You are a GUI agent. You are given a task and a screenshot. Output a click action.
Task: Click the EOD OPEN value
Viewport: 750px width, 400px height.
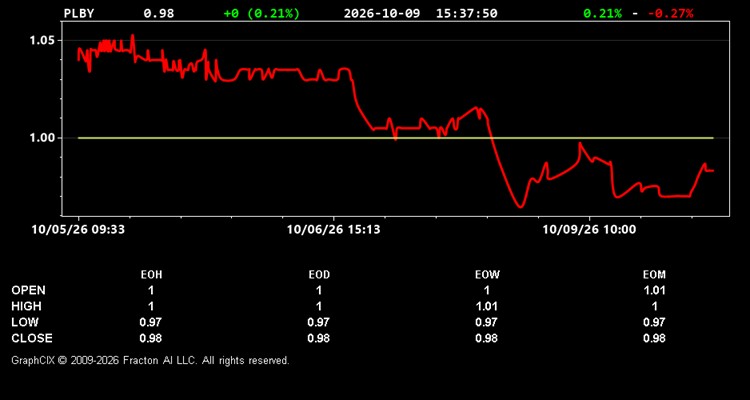319,290
